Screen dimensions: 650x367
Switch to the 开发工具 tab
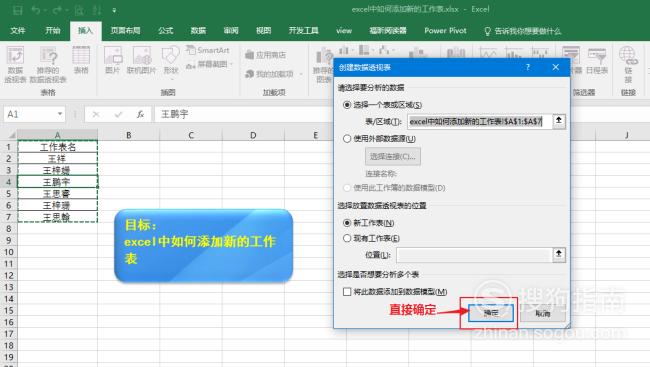click(303, 31)
